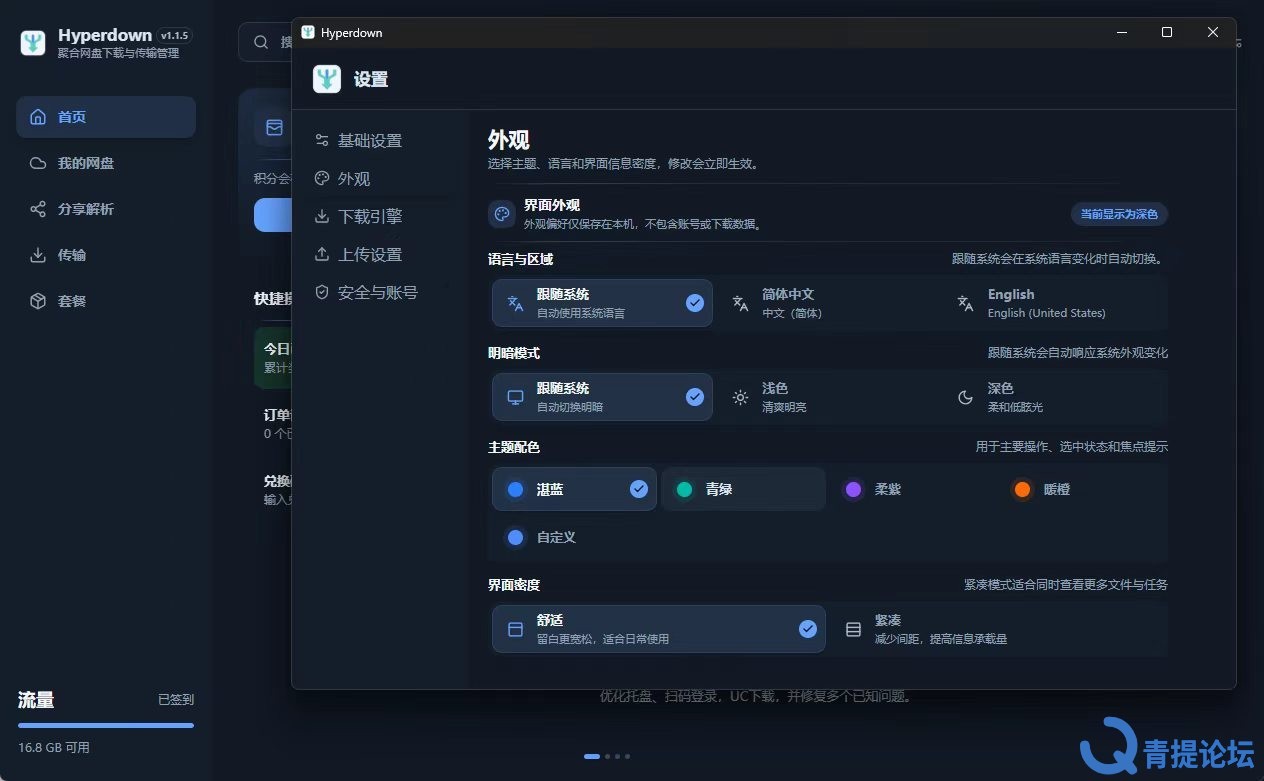This screenshot has width=1264, height=781.
Task: Click the monitor icon for 跟随系统 brightness mode
Action: 516,397
